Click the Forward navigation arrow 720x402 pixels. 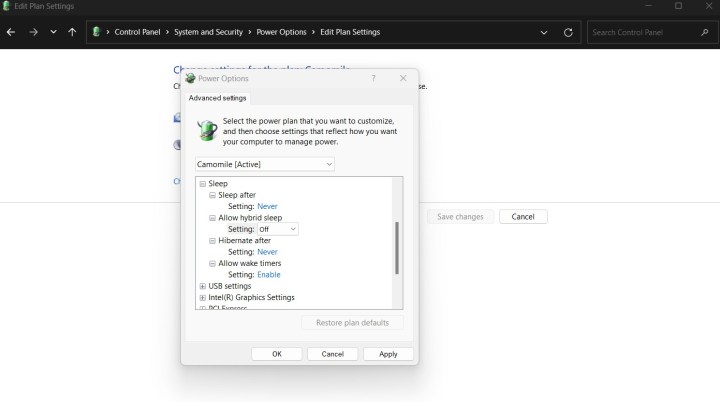tap(33, 32)
